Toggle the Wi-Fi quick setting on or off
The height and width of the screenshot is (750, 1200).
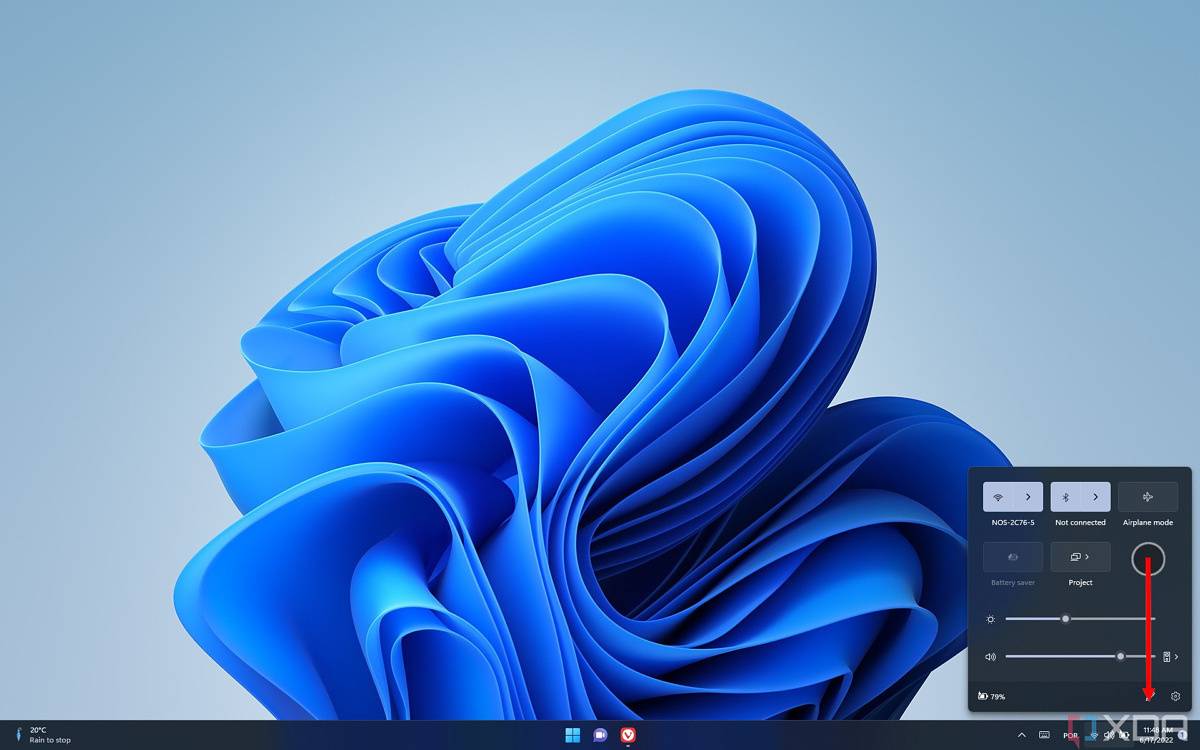click(998, 497)
